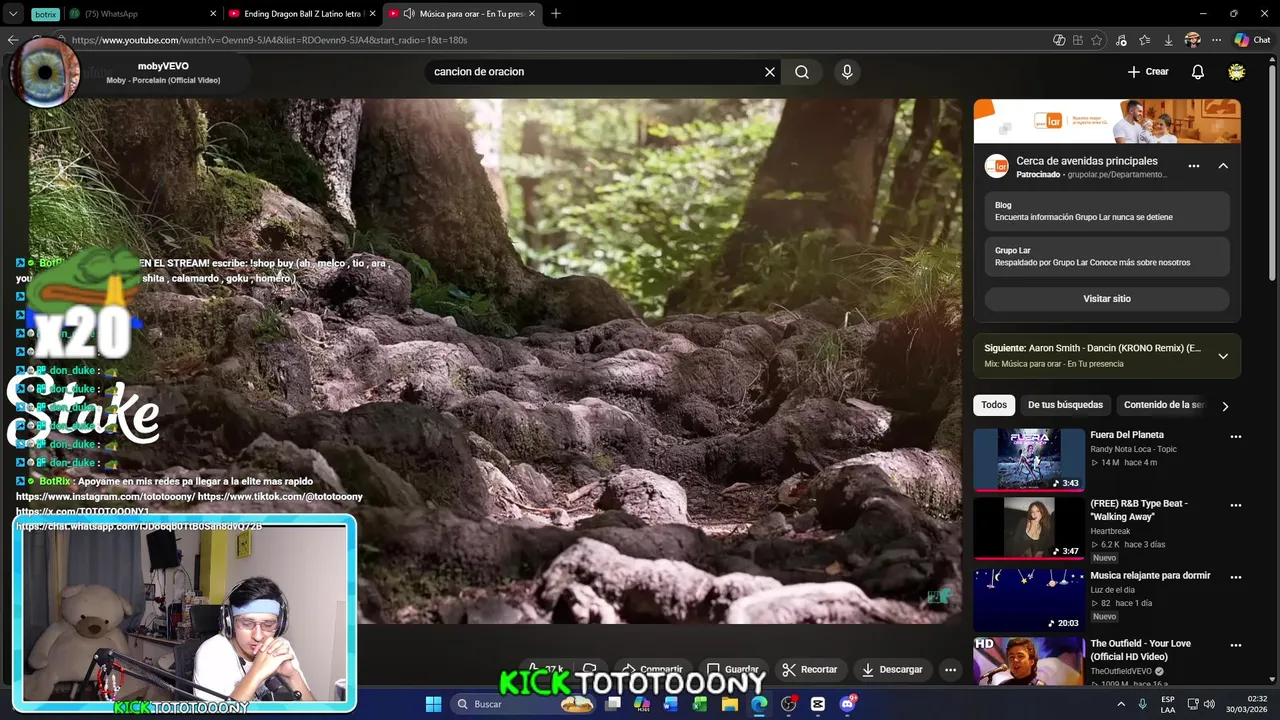Image resolution: width=1280 pixels, height=720 pixels.
Task: Open options for Fuera Del Planeta
Action: click(1236, 437)
